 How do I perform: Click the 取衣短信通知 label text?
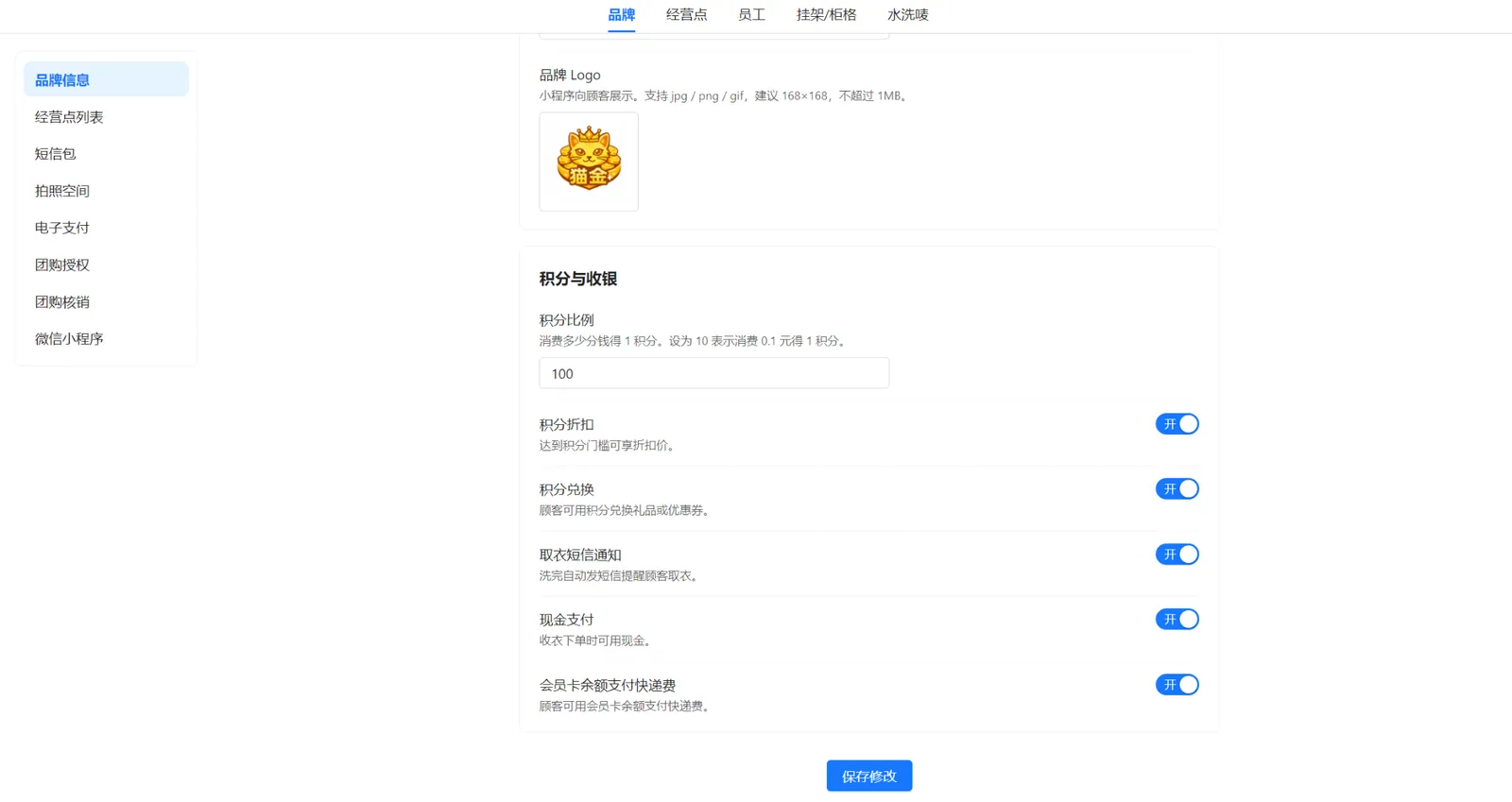580,555
